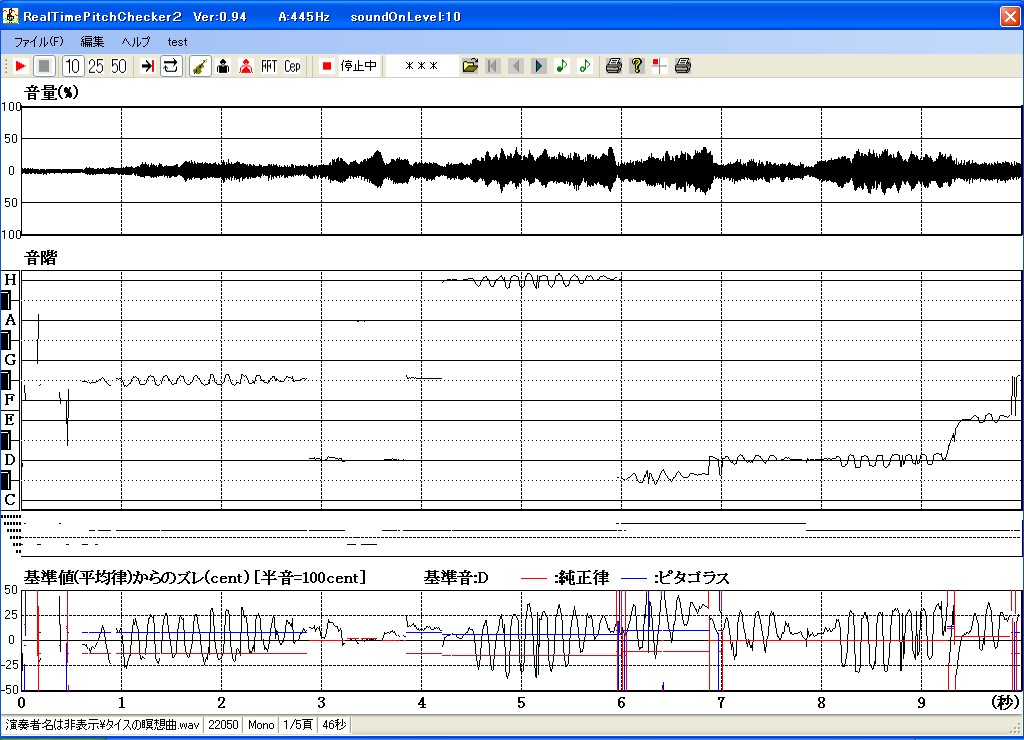This screenshot has width=1024, height=740.
Task: Click the first printer icon
Action: 613,66
